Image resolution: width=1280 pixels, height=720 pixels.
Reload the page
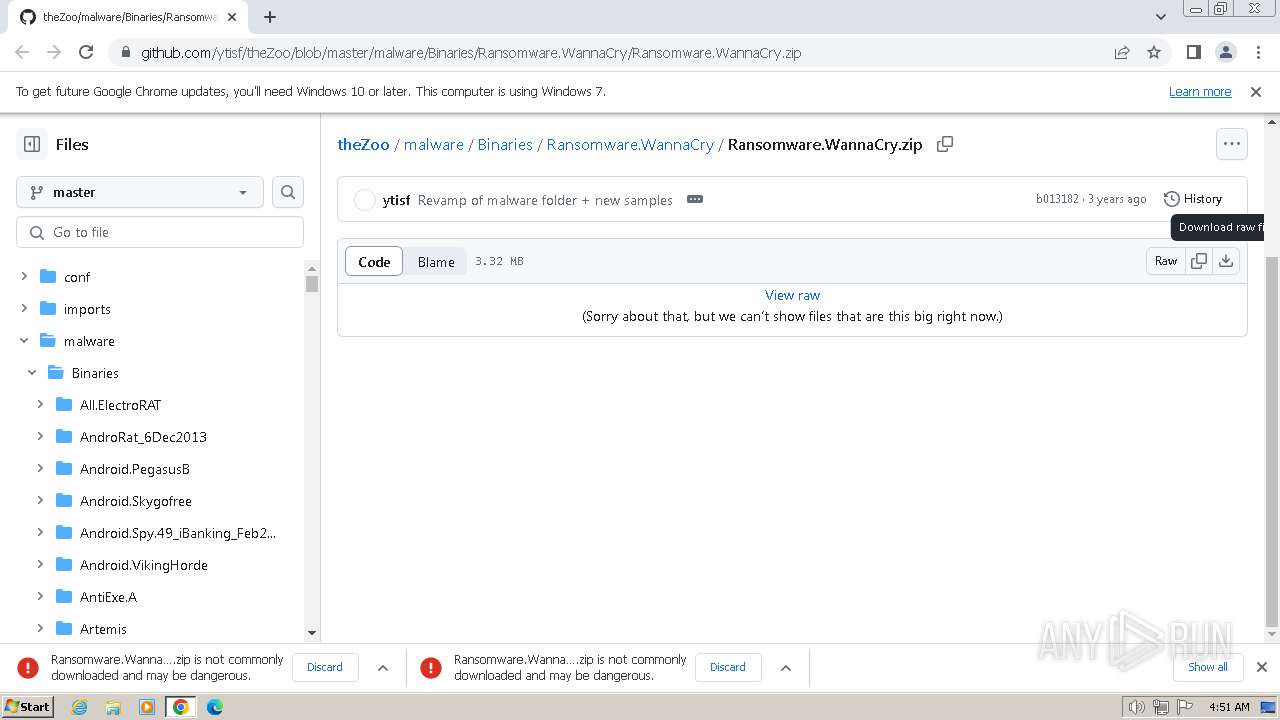click(86, 52)
